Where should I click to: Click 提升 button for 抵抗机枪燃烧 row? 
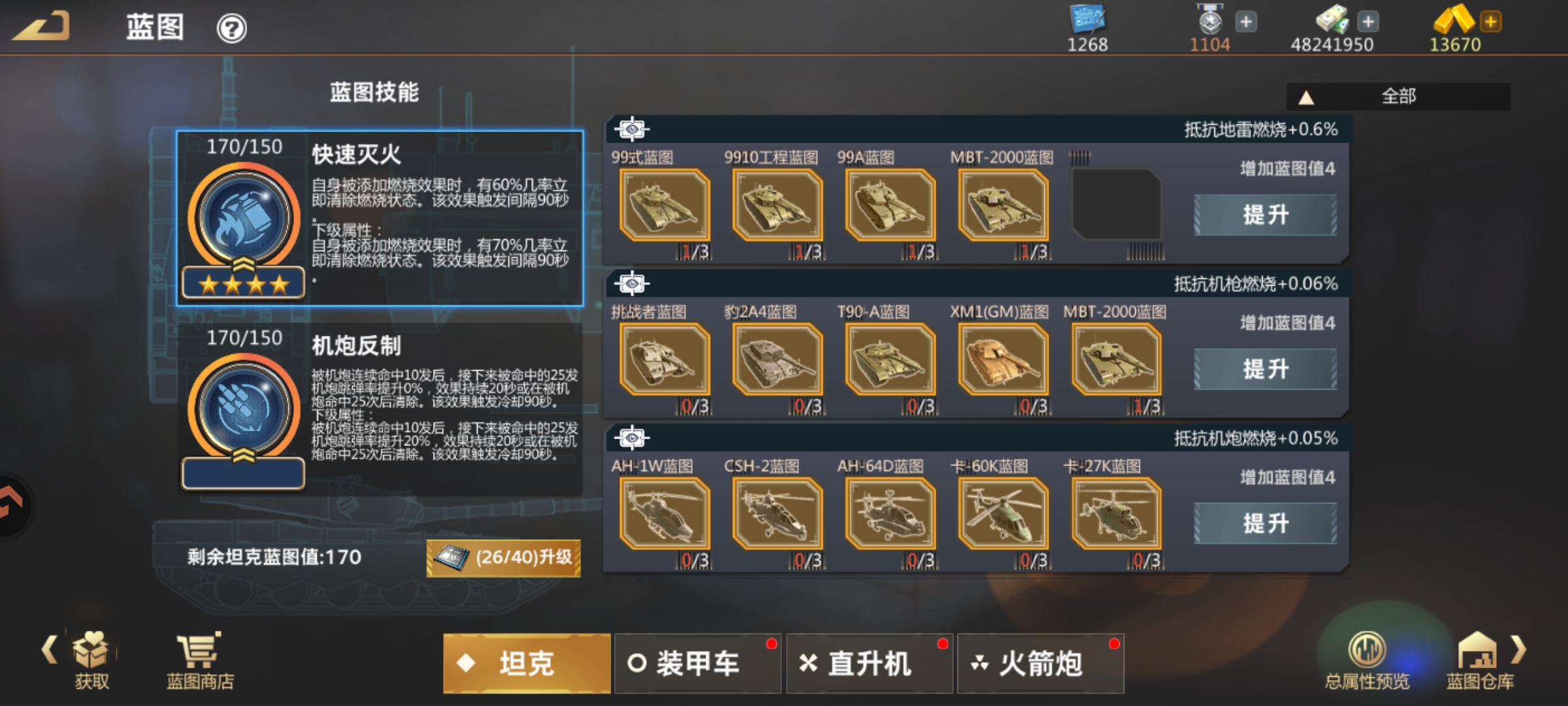(x=1266, y=369)
